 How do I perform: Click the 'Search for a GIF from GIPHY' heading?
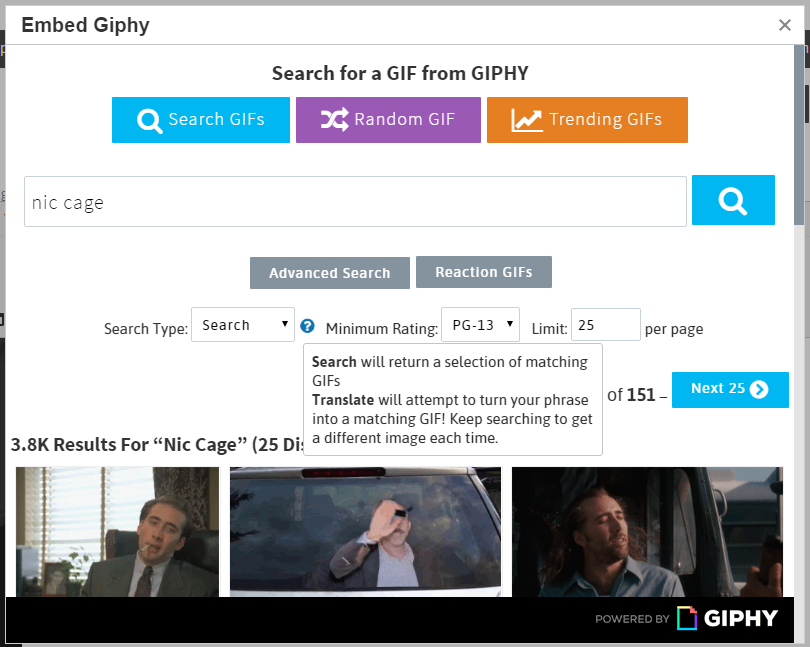click(400, 73)
